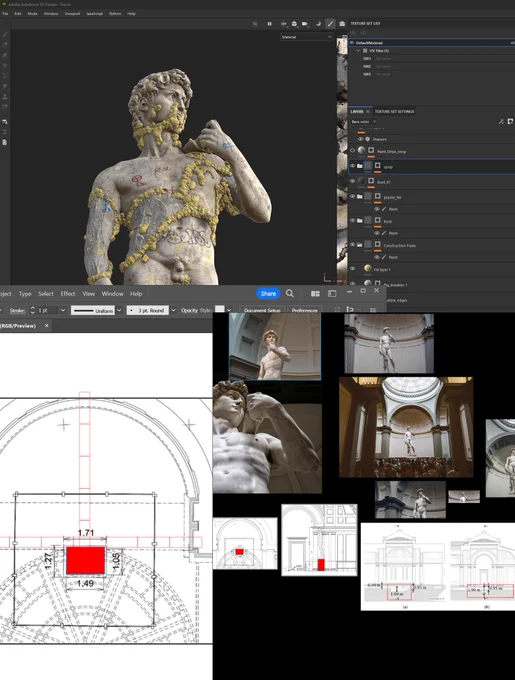Switch to Texture Set Settings tab
The height and width of the screenshot is (680, 515).
coord(394,111)
